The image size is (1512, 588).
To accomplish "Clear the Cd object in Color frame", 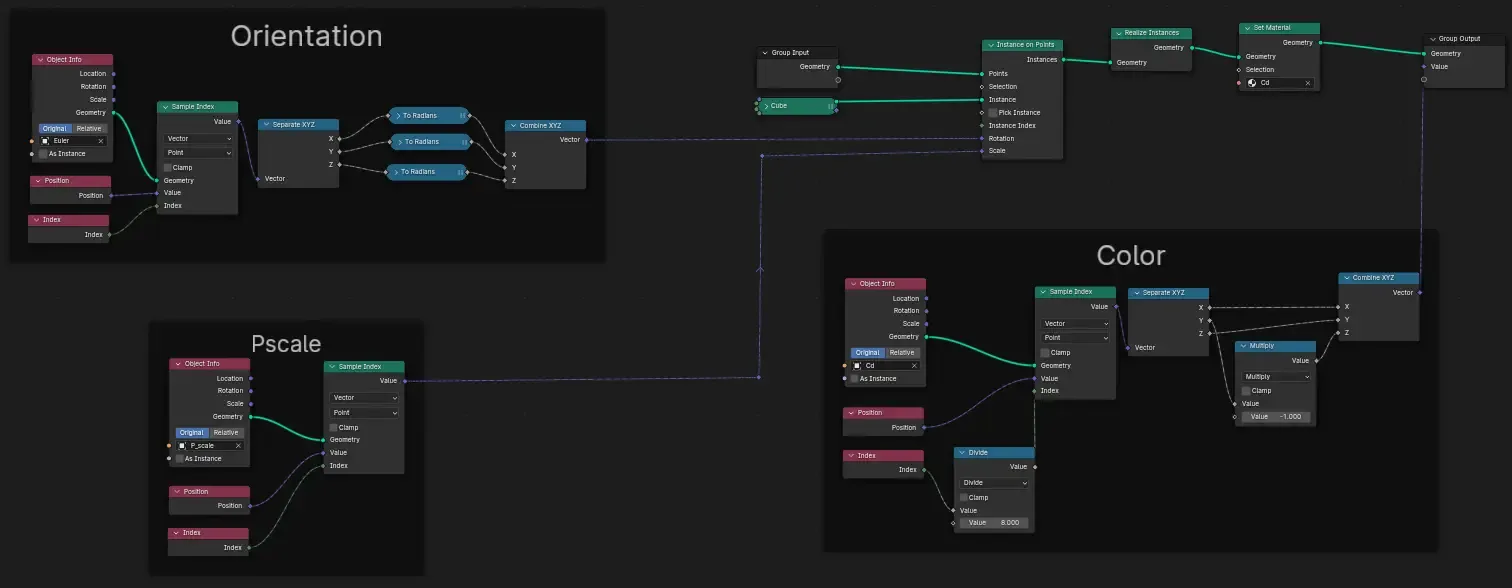I will [x=914, y=366].
